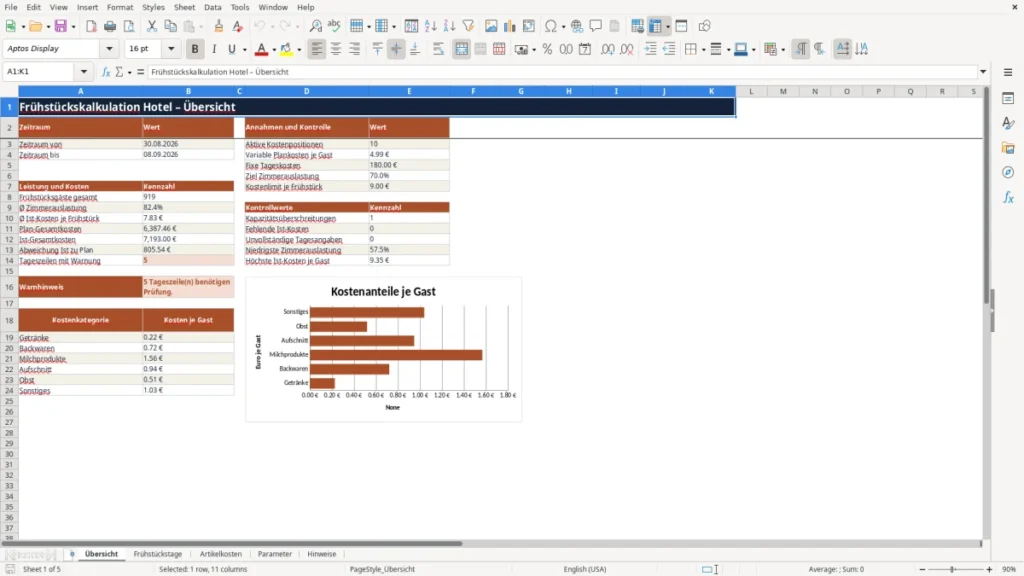Open the Format menu
This screenshot has width=1024, height=576.
click(120, 7)
